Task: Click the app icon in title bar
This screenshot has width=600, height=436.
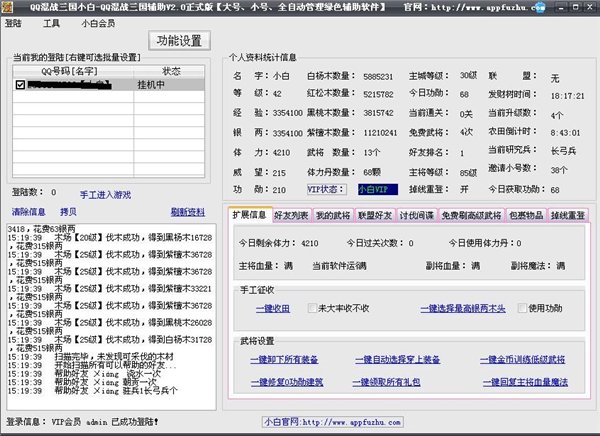Action: click(x=7, y=7)
